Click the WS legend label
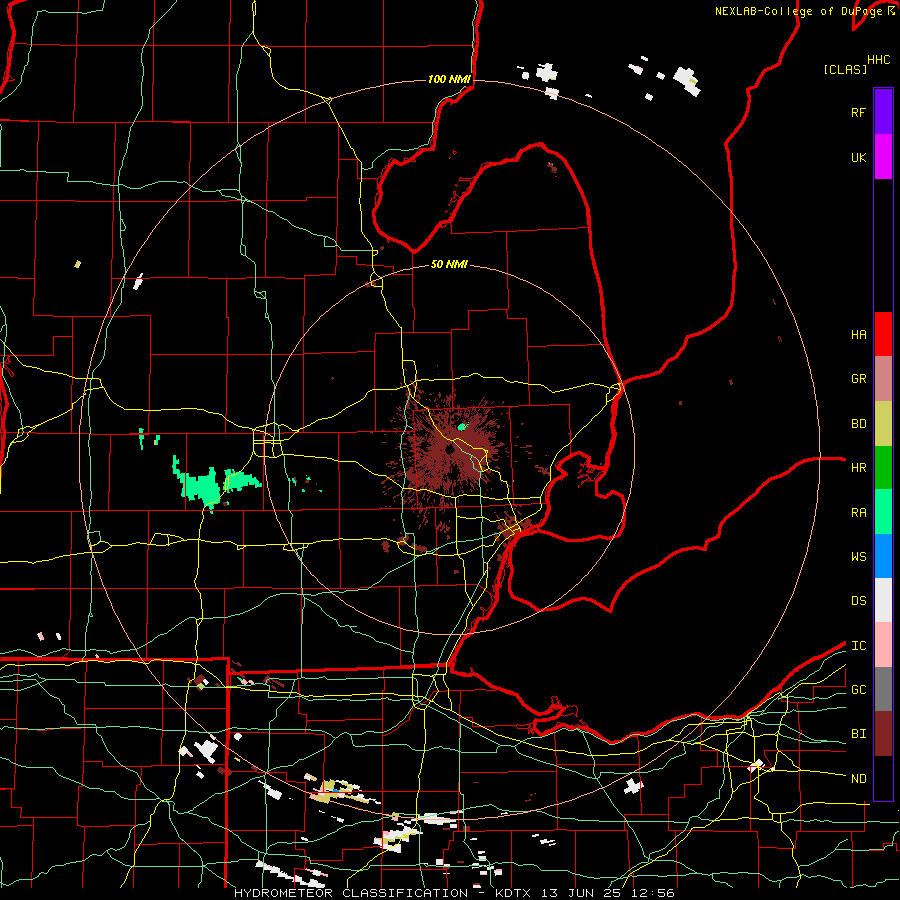 (858, 556)
